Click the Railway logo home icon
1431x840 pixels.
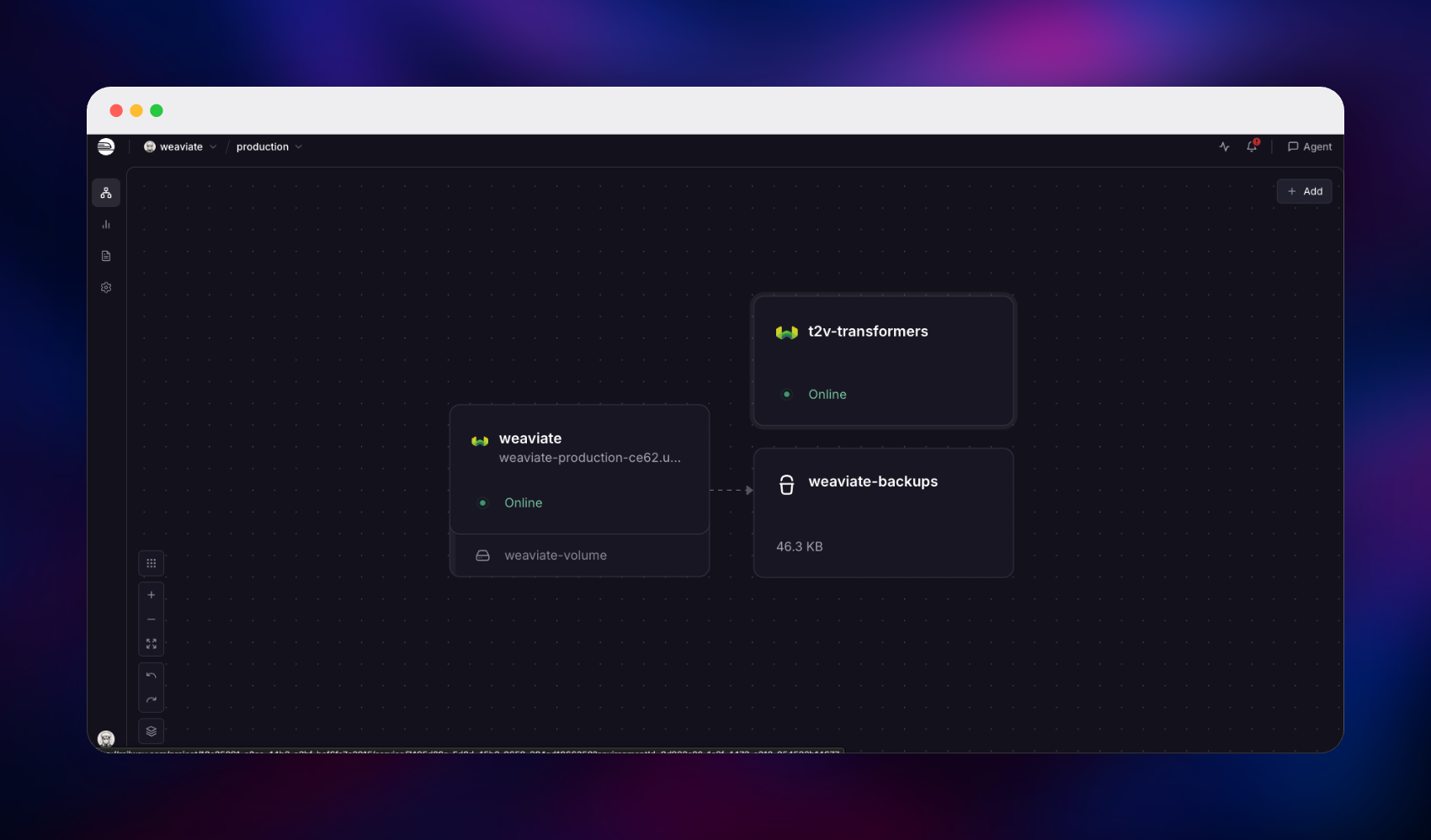coord(106,146)
